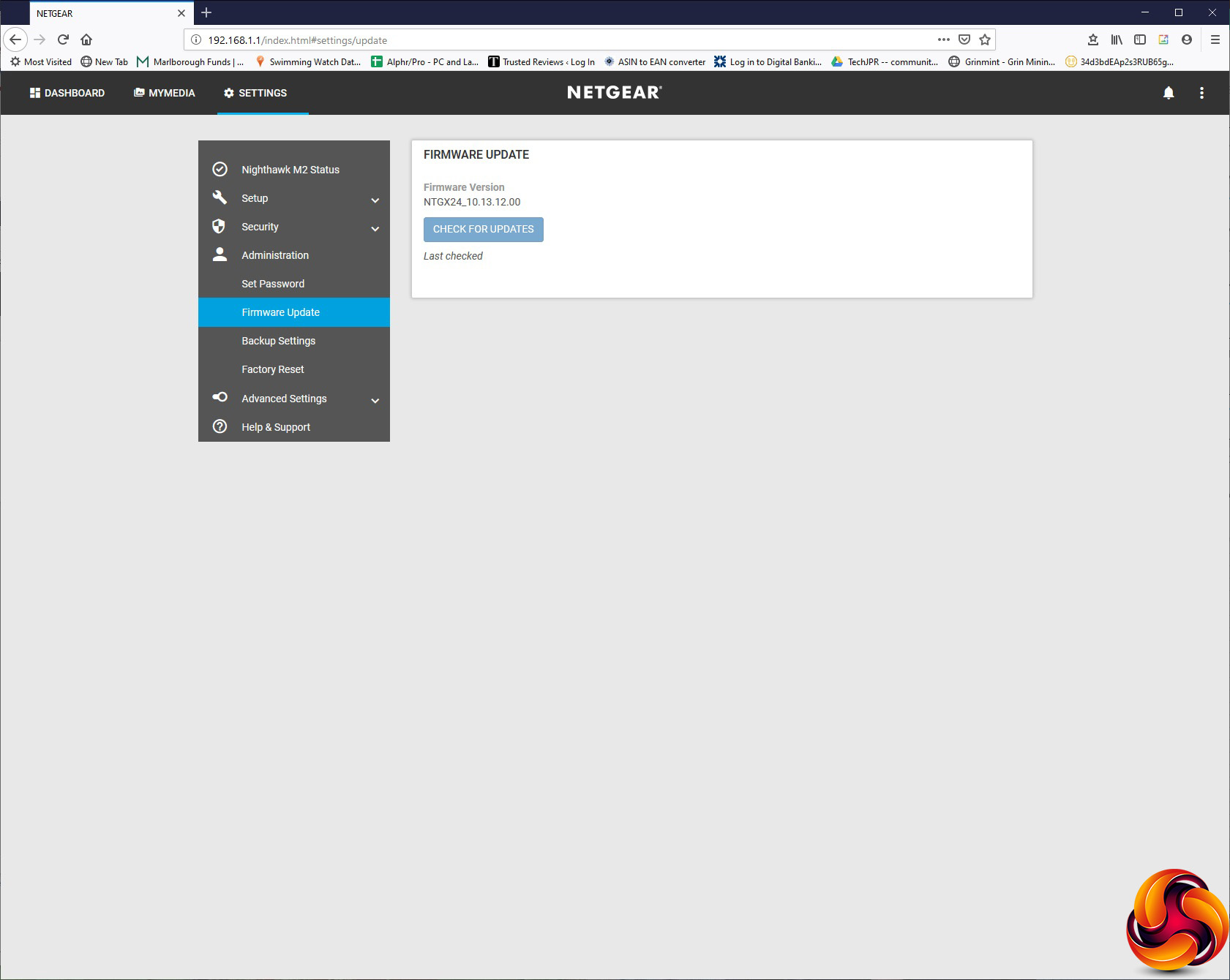Viewport: 1230px width, 980px height.
Task: Open the Library bookshelf icon
Action: (1117, 39)
